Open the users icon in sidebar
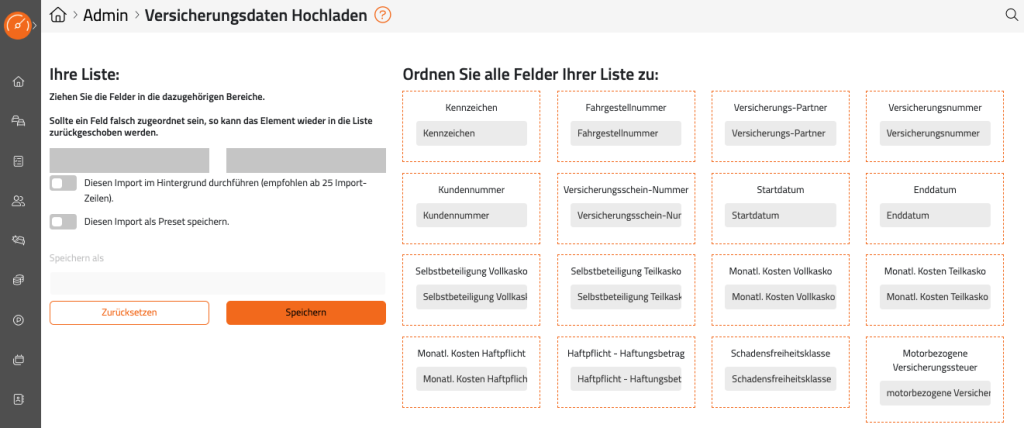The image size is (1024, 428). pyautogui.click(x=18, y=201)
